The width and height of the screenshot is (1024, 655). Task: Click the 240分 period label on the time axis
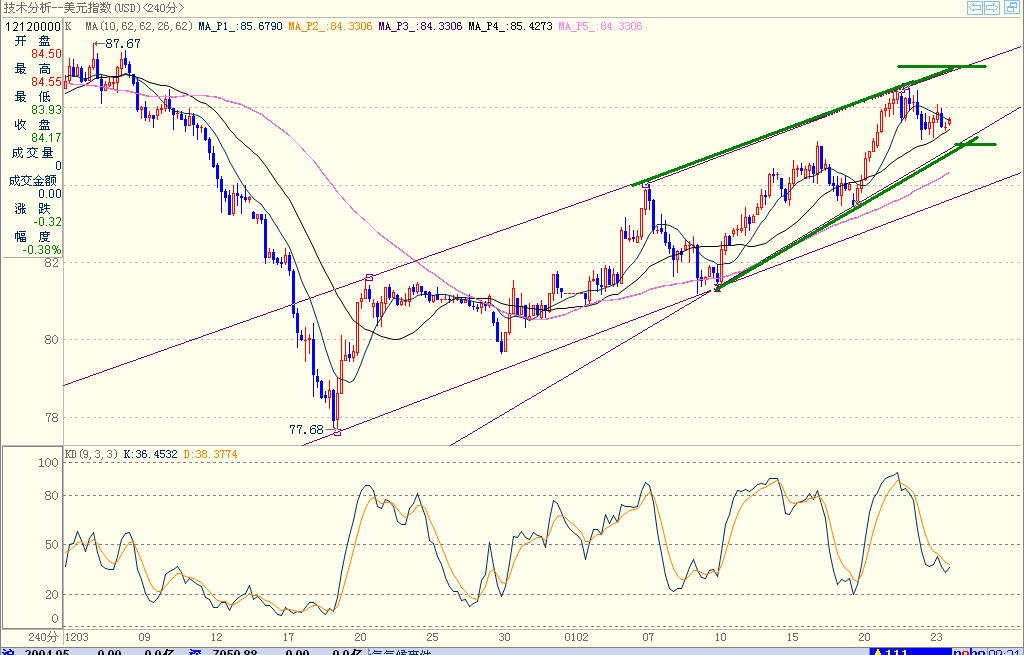[43, 637]
